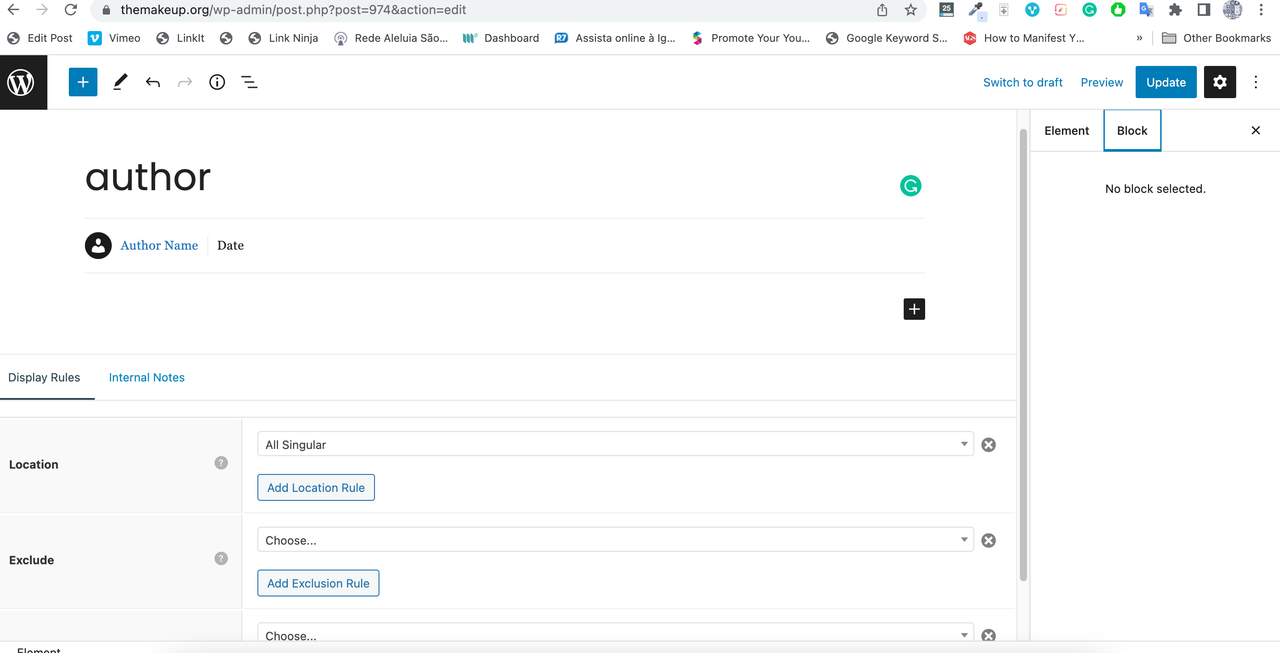Toggle Chrome side panel icon
Image resolution: width=1280 pixels, height=653 pixels.
1203,10
